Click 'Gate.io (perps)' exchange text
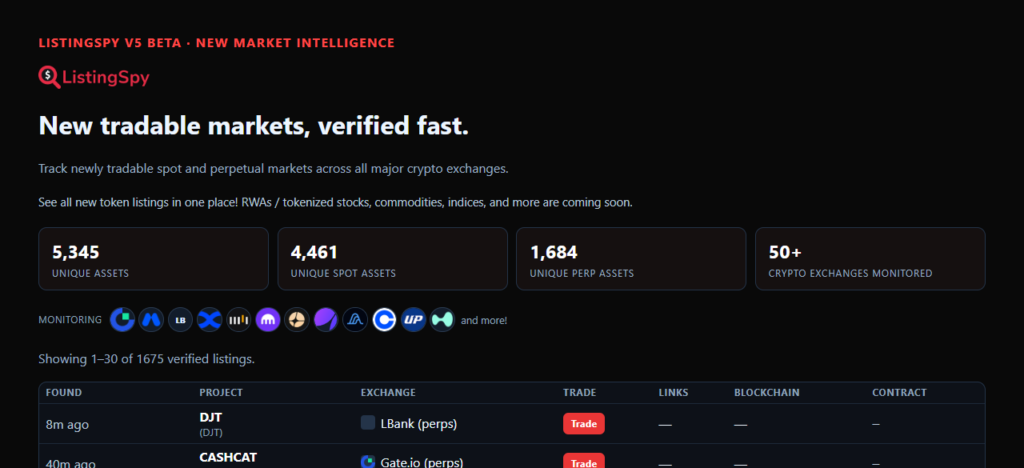Image resolution: width=1024 pixels, height=468 pixels. coord(422,462)
